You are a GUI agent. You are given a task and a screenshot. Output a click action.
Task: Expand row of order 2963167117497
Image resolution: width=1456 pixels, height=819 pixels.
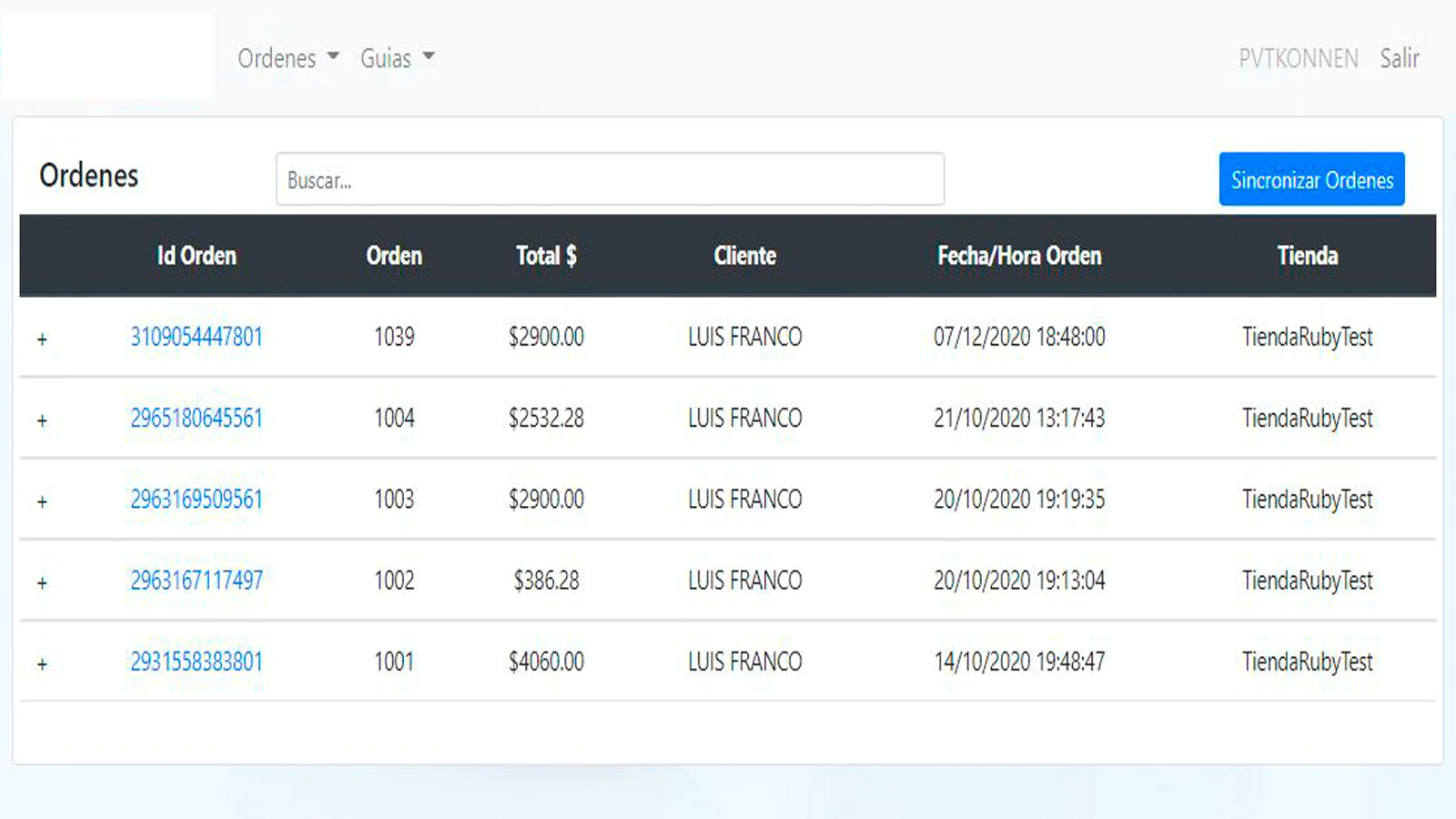(42, 582)
